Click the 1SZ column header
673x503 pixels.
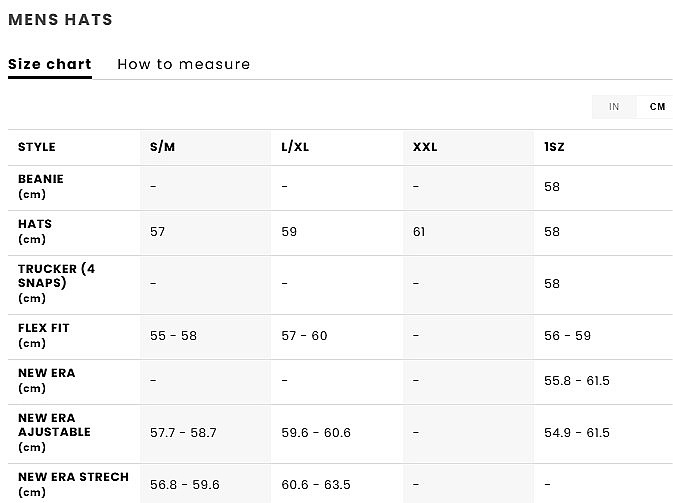click(x=554, y=147)
